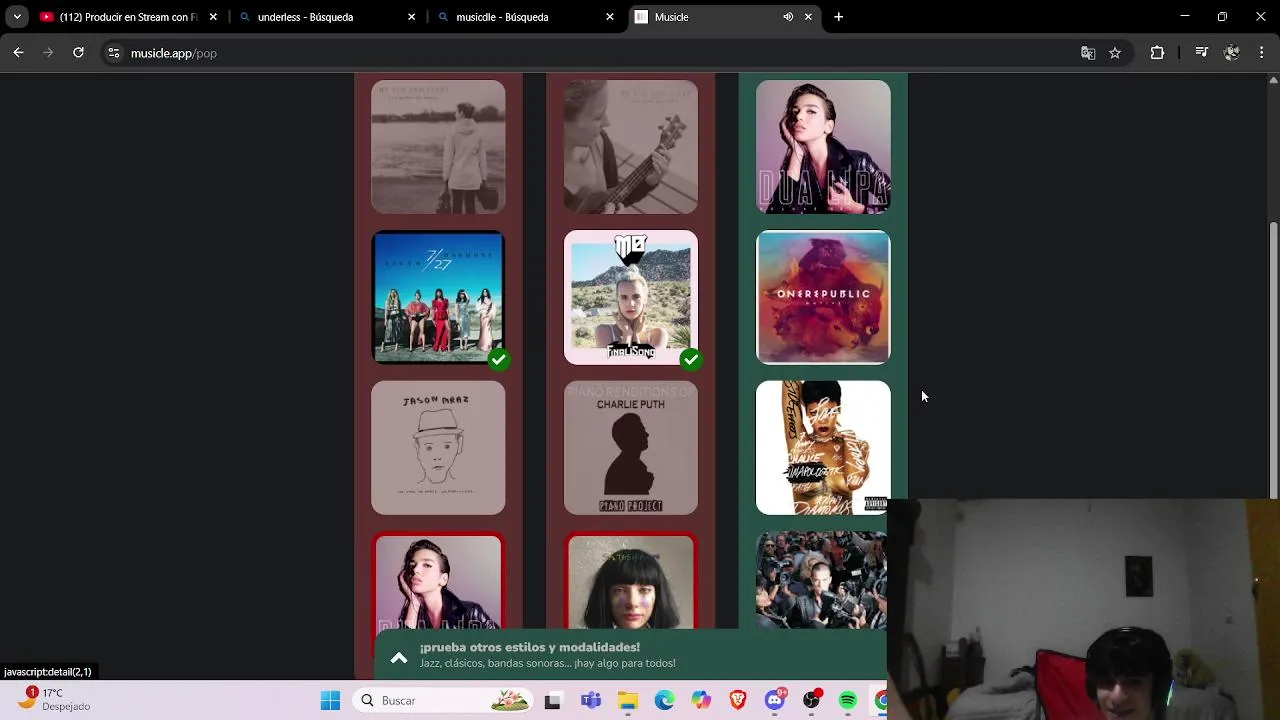Screen dimensions: 1280x720
Task: Open the faded beach girl album cover
Action: point(438,147)
